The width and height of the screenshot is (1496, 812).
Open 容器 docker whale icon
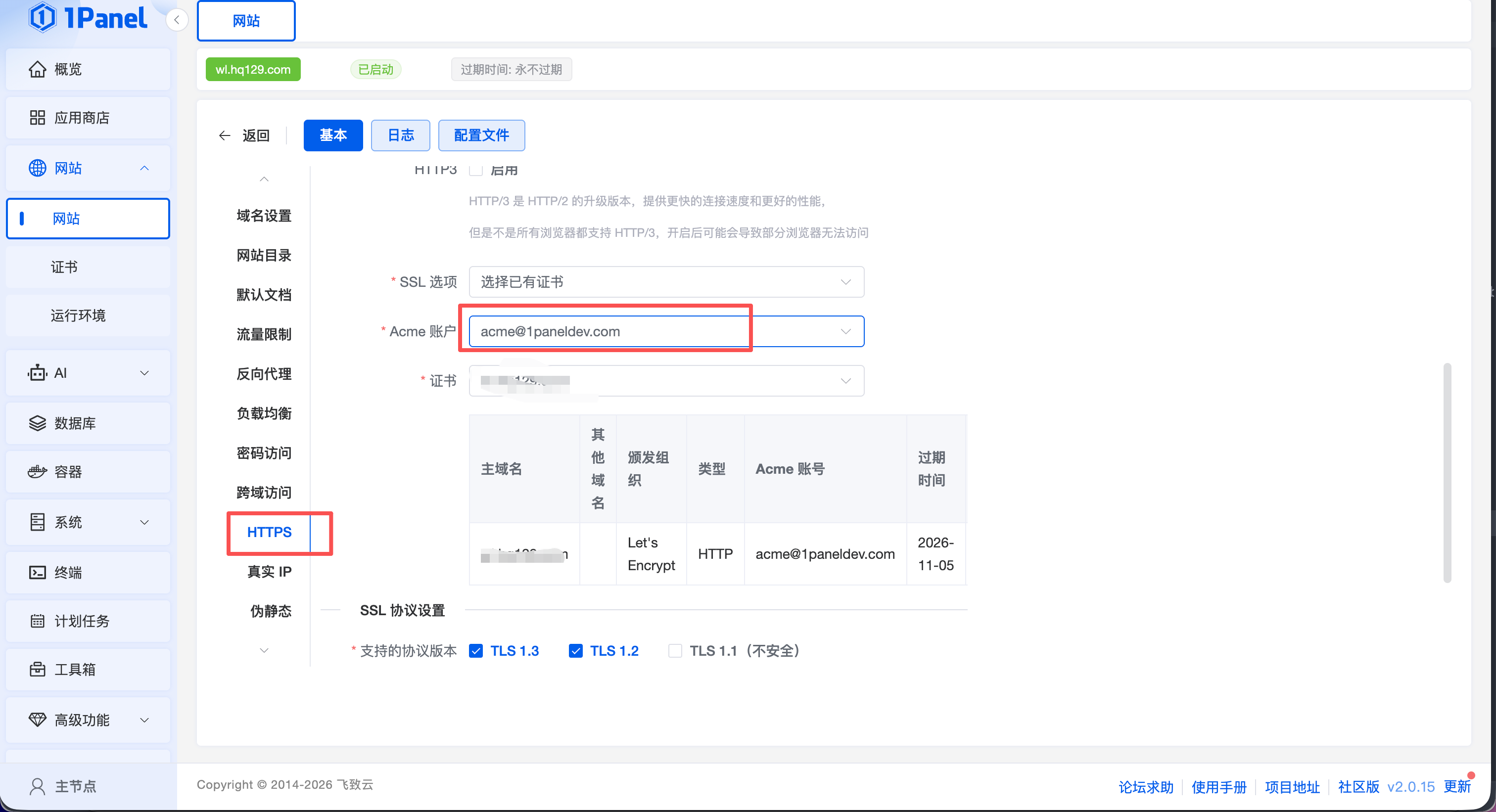[x=37, y=471]
